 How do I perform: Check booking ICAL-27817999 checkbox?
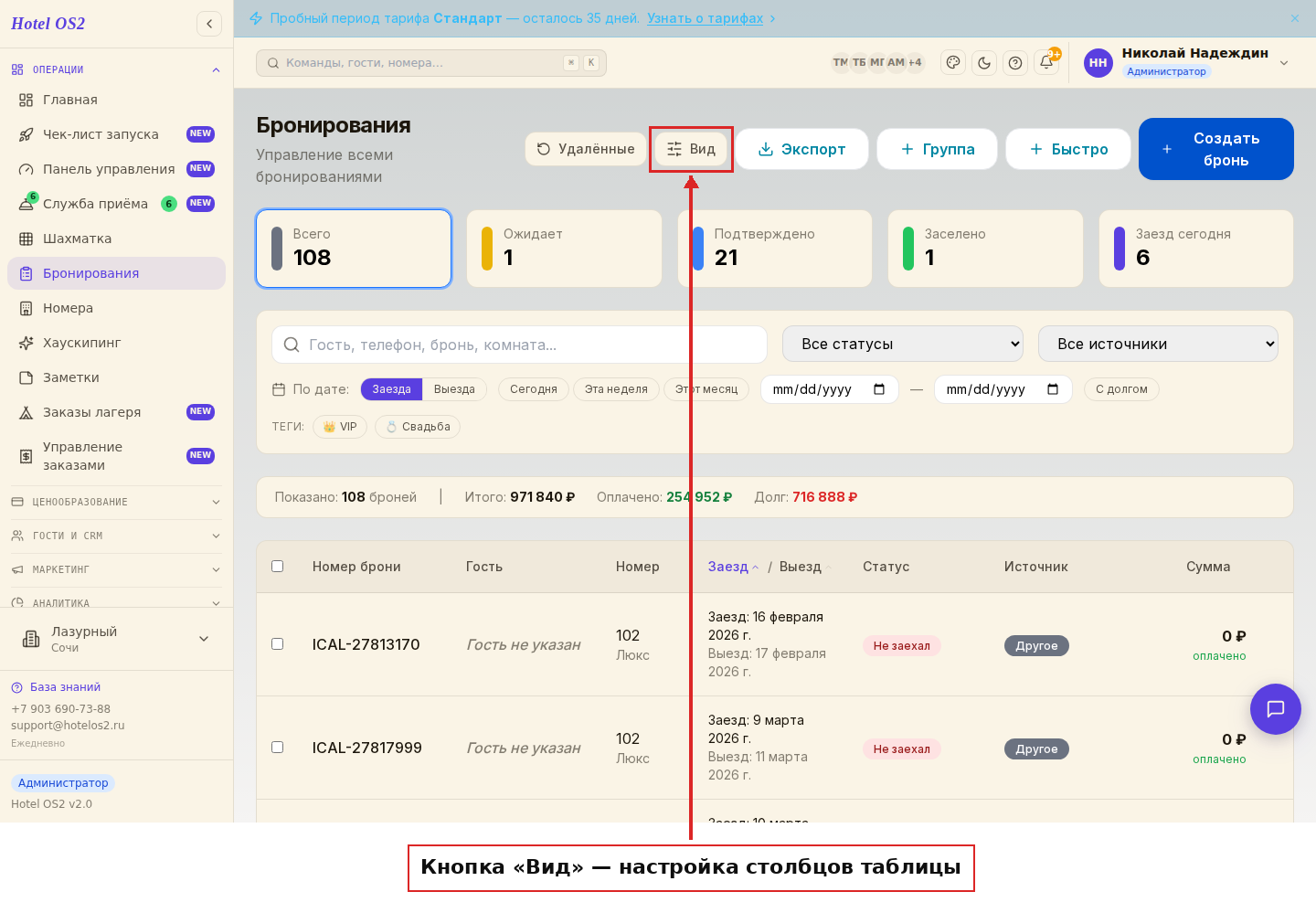278,748
